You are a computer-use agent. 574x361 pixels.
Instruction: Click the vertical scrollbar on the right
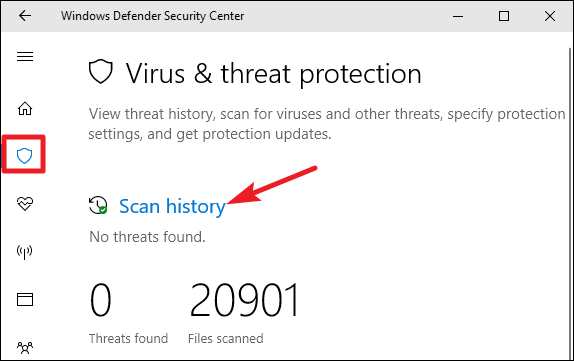(x=570, y=203)
